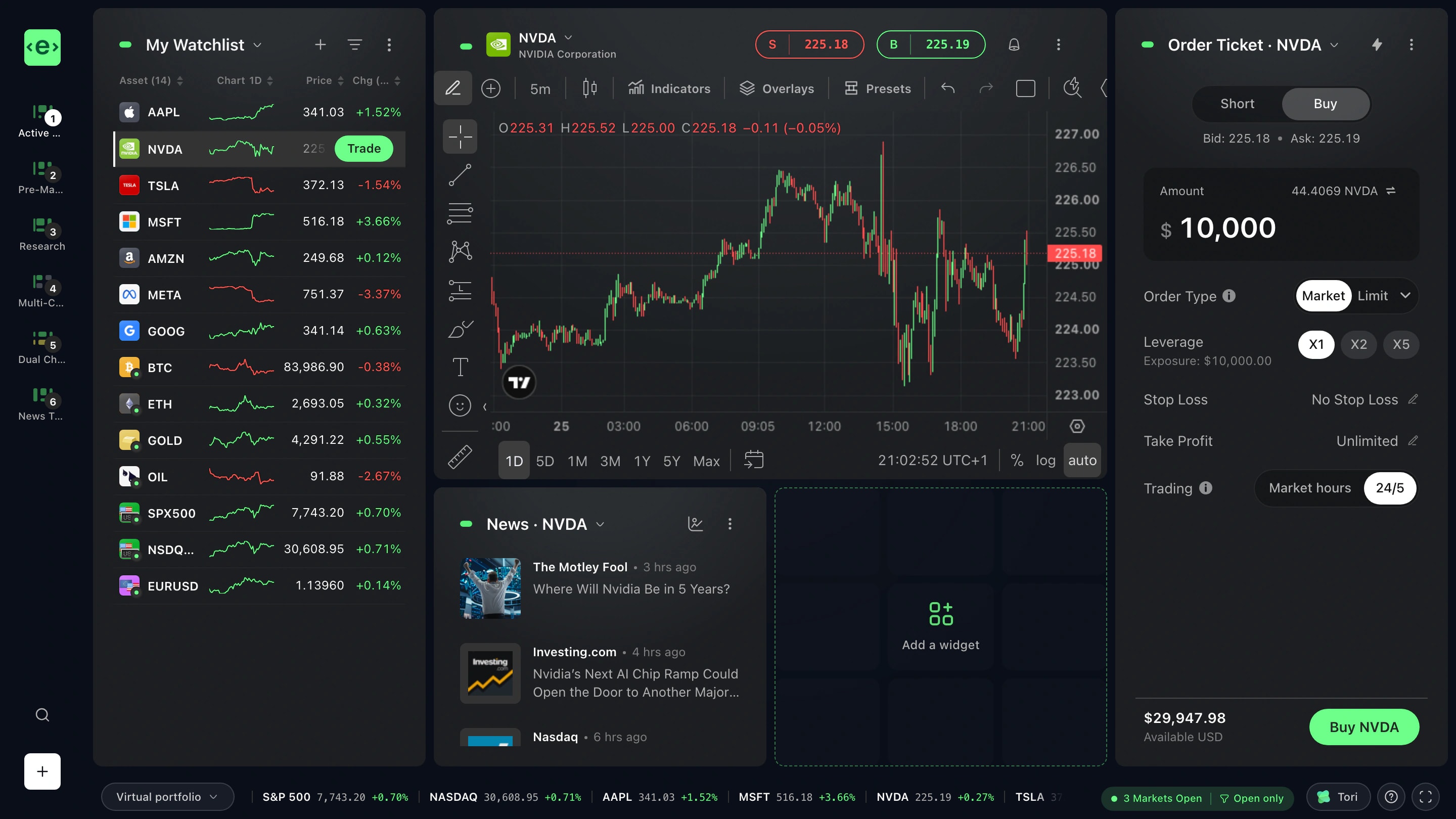Open the Fibonacci retracement tools
The image size is (1456, 819).
click(x=460, y=214)
